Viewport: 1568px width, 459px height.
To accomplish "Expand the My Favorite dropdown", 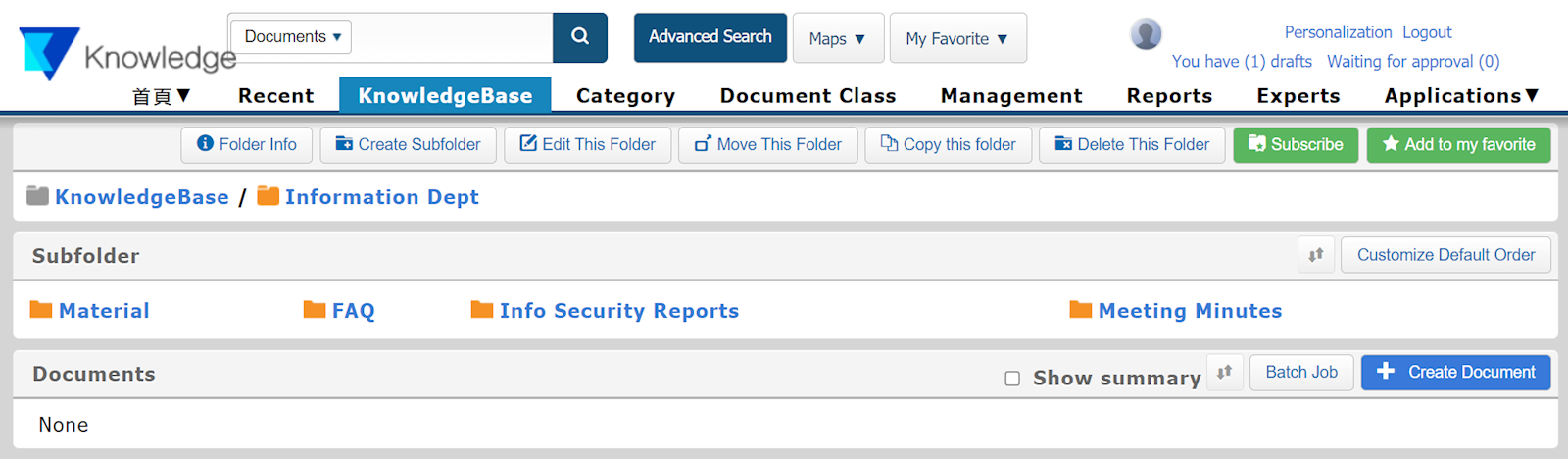I will pyautogui.click(x=957, y=38).
